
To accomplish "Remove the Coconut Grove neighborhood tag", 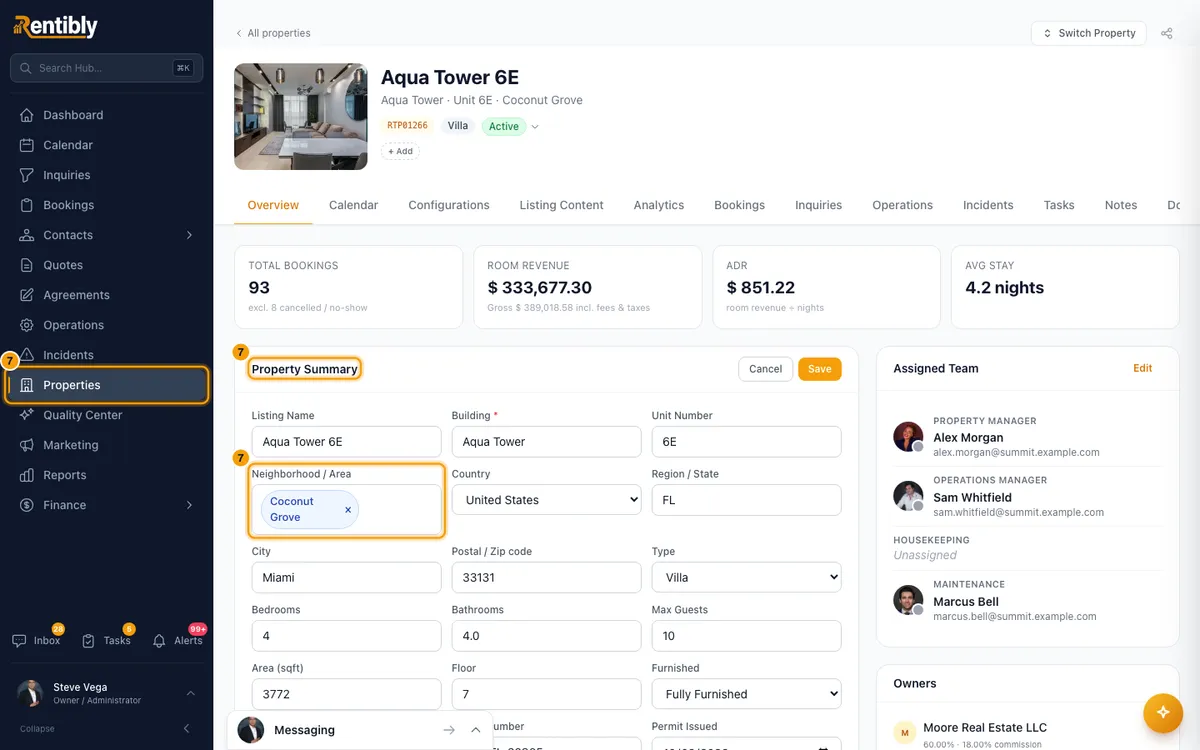I will coord(348,509).
